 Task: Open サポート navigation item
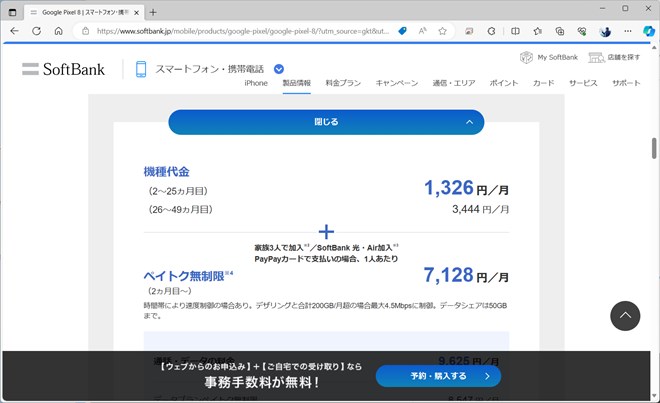tap(626, 83)
